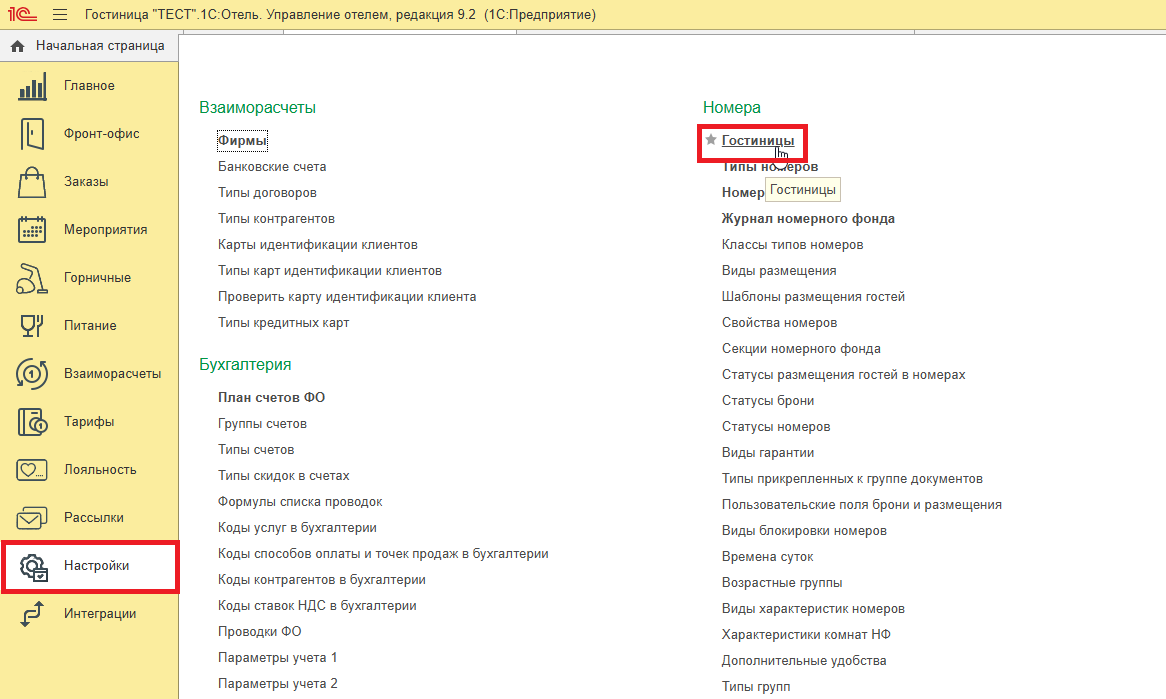
Task: Open Коды услуг в бухгалтерии
Action: click(x=297, y=528)
